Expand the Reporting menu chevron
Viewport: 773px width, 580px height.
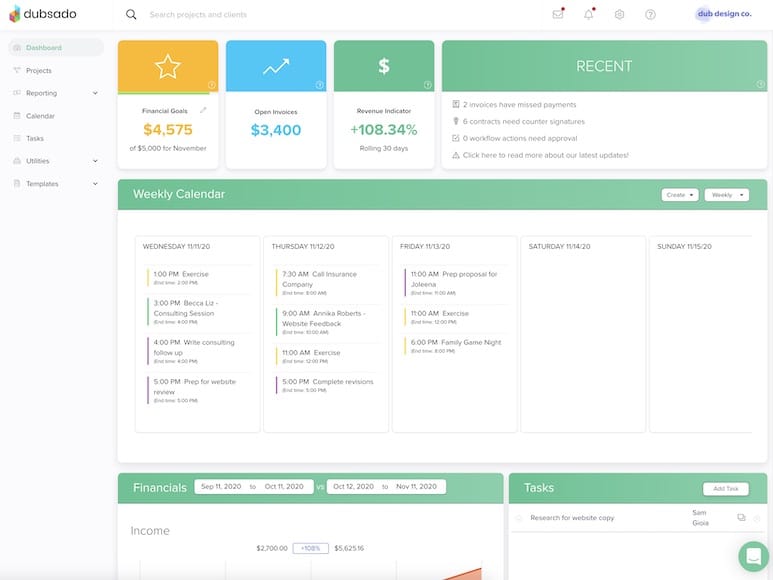coord(95,93)
